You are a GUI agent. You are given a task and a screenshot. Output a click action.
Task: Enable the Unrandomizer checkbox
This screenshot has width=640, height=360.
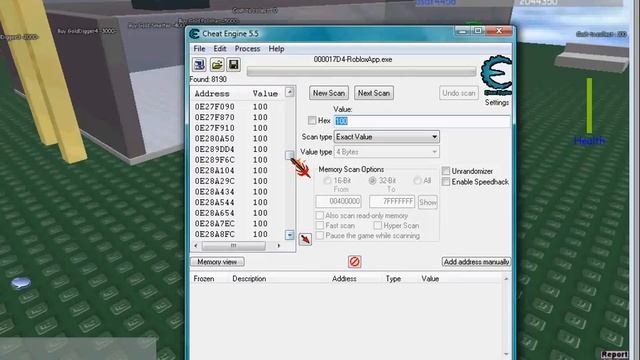446,171
